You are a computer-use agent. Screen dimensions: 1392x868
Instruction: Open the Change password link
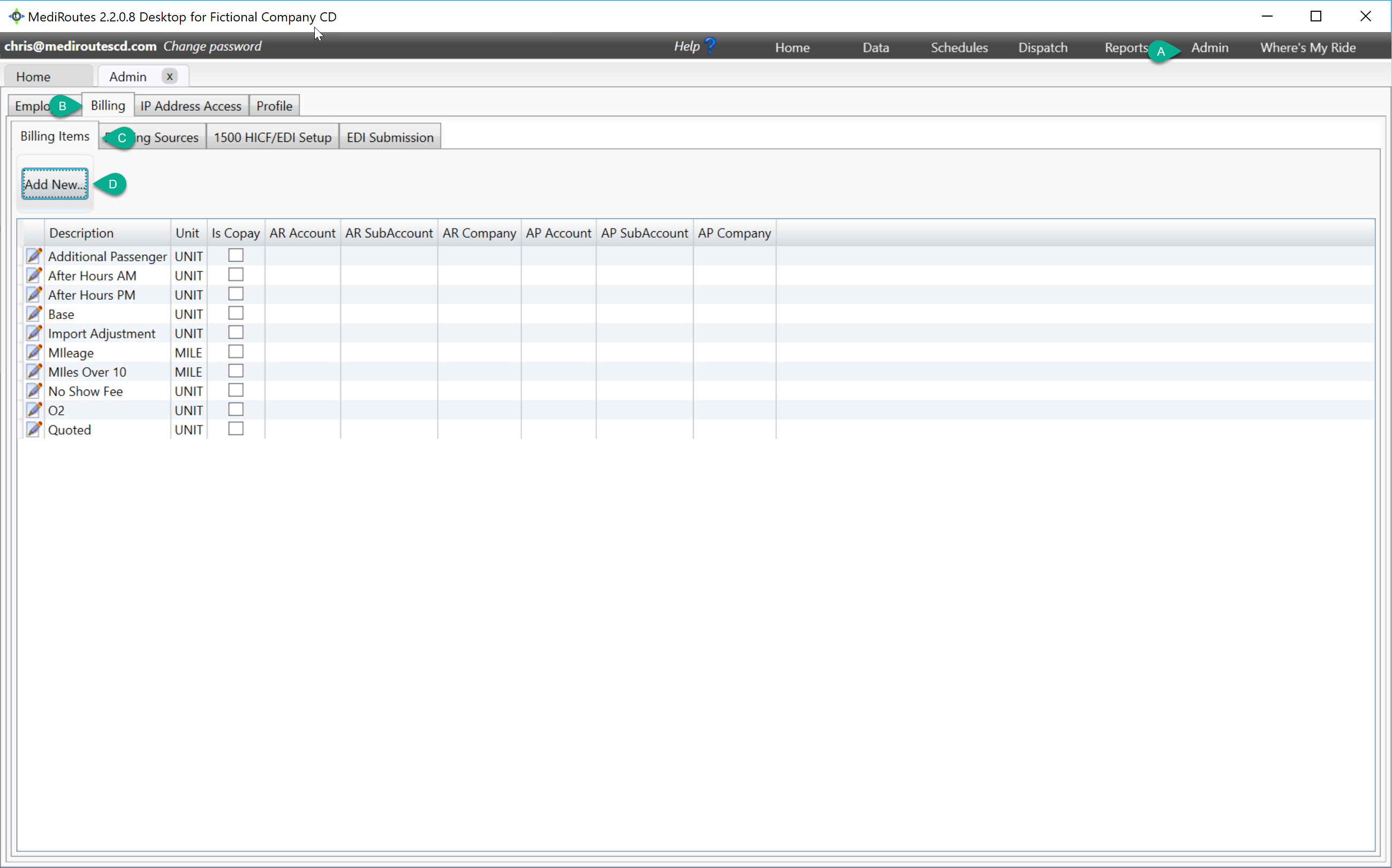click(213, 46)
